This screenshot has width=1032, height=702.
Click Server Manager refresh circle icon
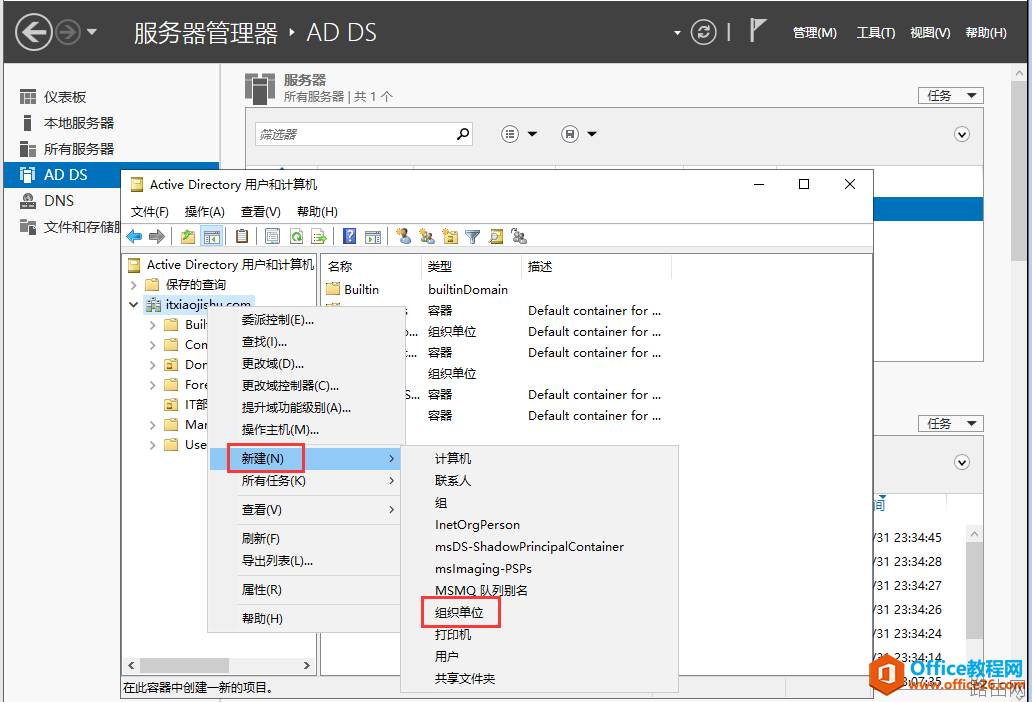click(x=704, y=32)
